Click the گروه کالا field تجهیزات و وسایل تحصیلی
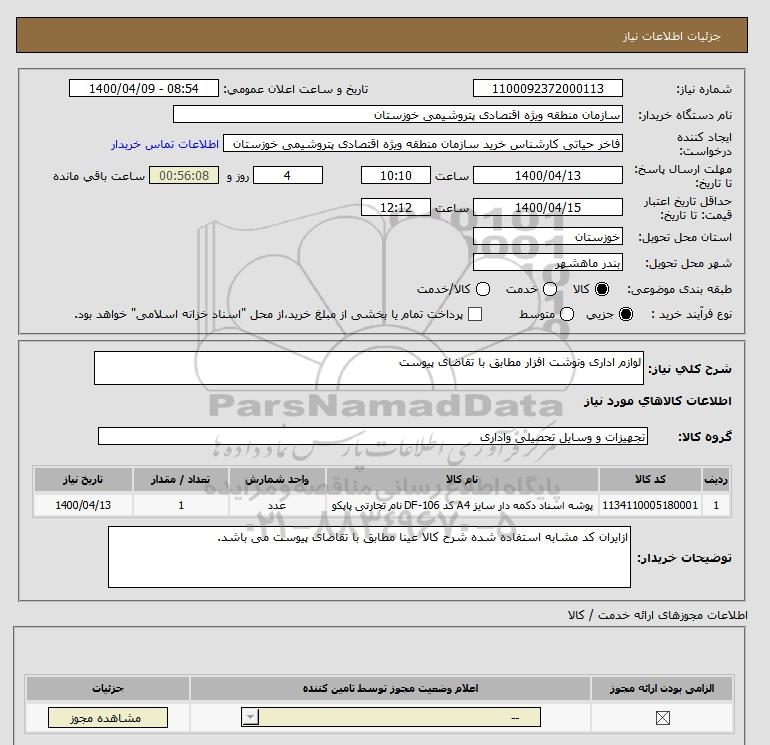This screenshot has width=770, height=745. pyautogui.click(x=373, y=436)
